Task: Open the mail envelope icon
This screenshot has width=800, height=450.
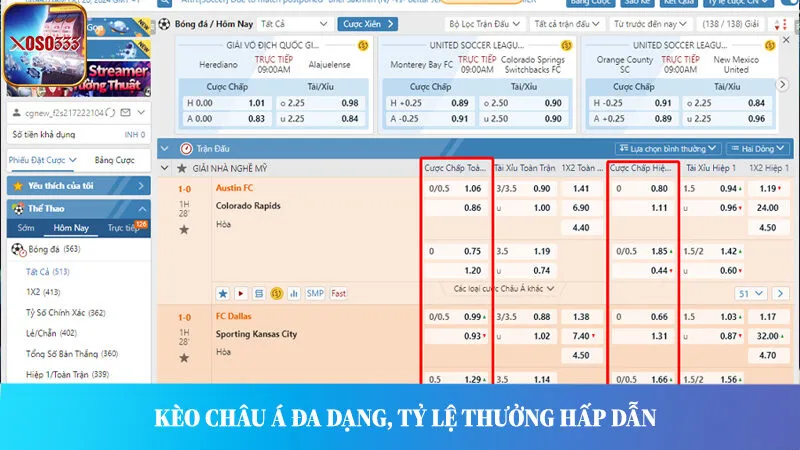Action: pos(126,112)
